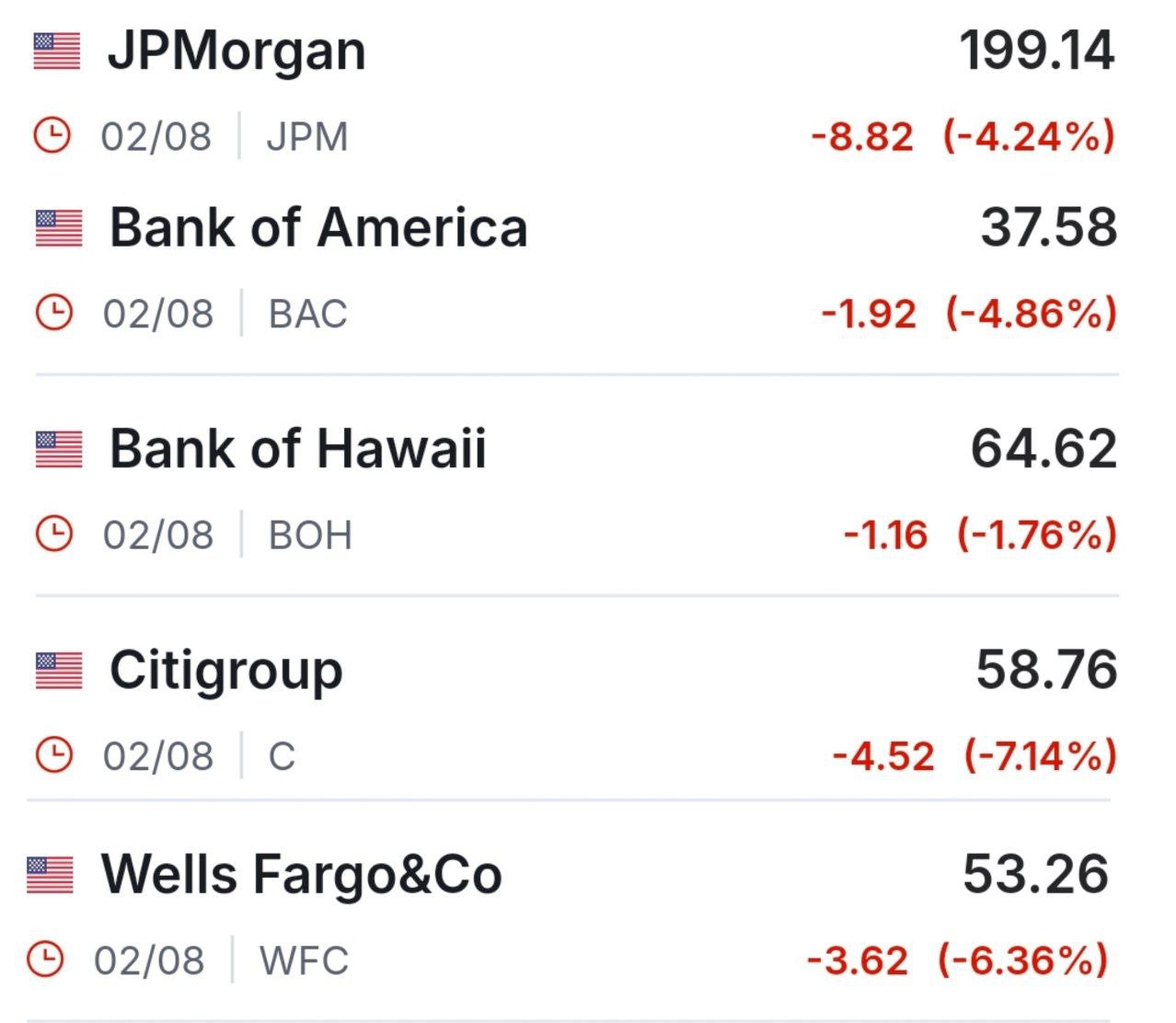The width and height of the screenshot is (1176, 1023).
Task: Open the Bank of Hawaii stock name
Action: click(297, 449)
